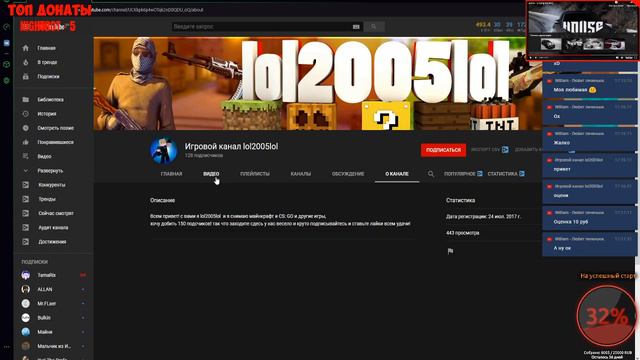Viewport: 640px width, 360px height.
Task: Click the channel search magnifier icon
Action: tap(431, 174)
